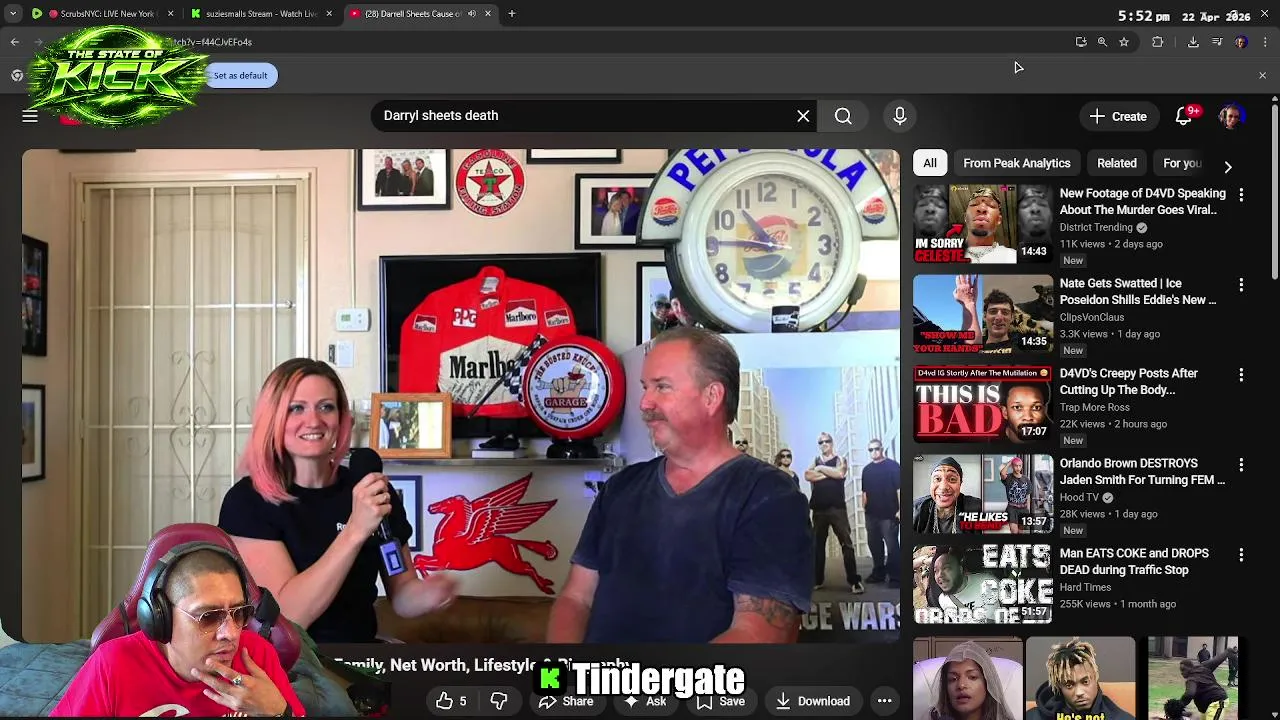Click the Ask button below video
This screenshot has height=720, width=1280.
point(646,701)
